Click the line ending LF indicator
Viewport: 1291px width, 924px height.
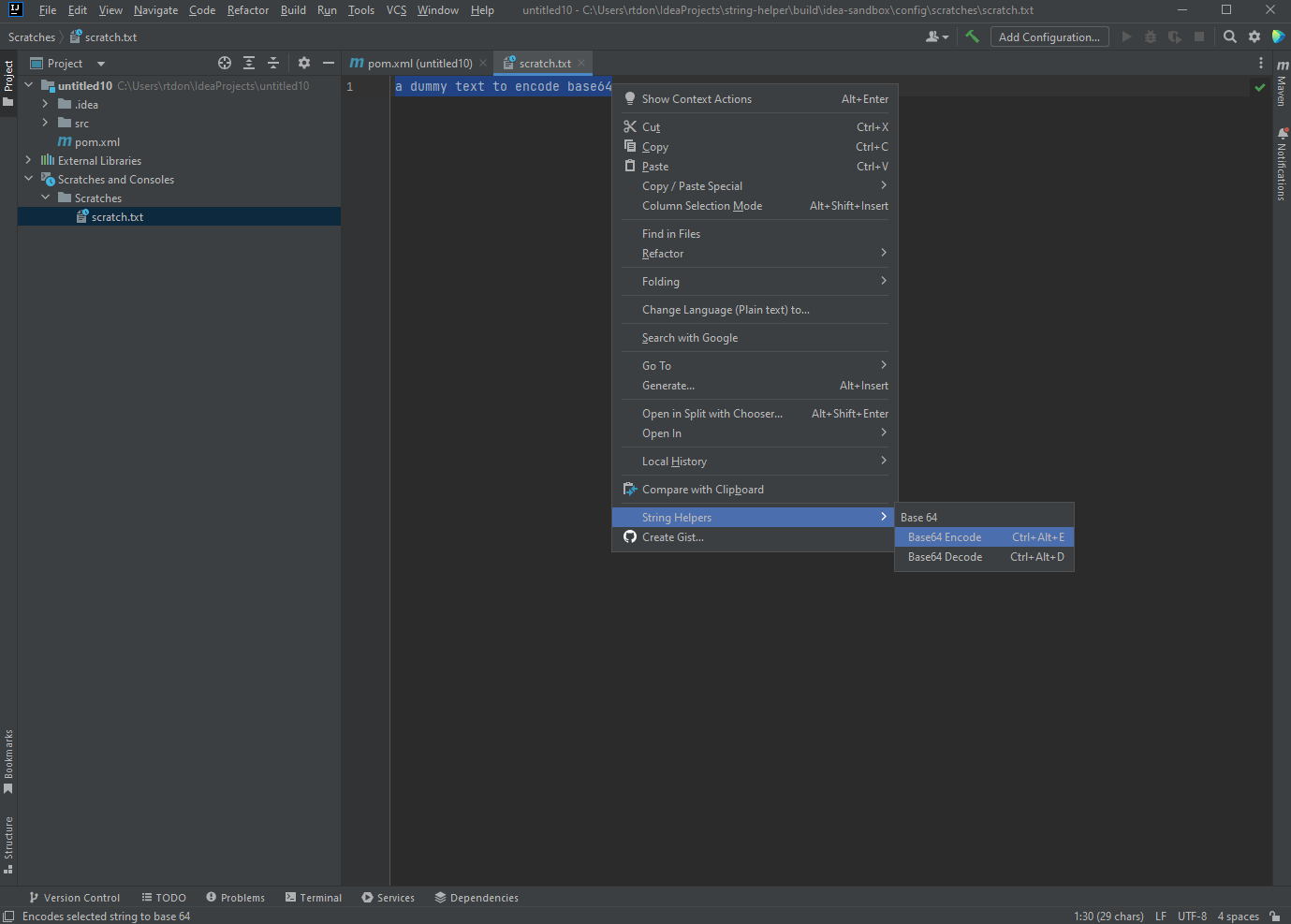coord(1160,916)
